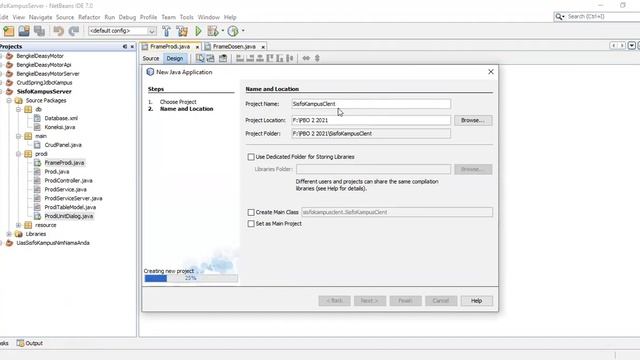Click the Profile Main Project icon

pyautogui.click(x=233, y=31)
